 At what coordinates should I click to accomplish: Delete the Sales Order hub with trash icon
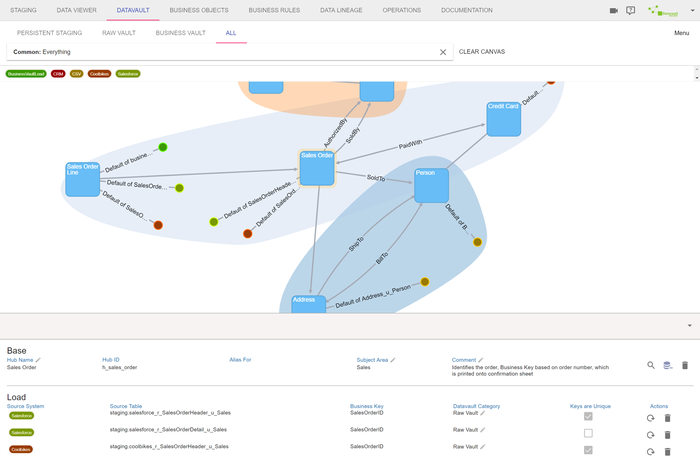pyautogui.click(x=685, y=365)
